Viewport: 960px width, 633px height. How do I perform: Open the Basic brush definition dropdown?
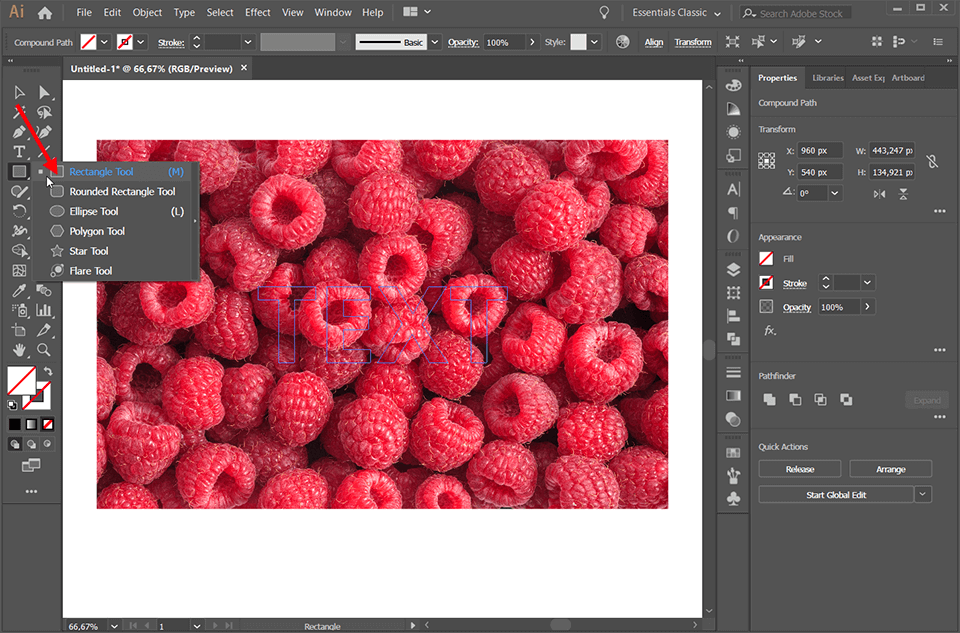433,42
